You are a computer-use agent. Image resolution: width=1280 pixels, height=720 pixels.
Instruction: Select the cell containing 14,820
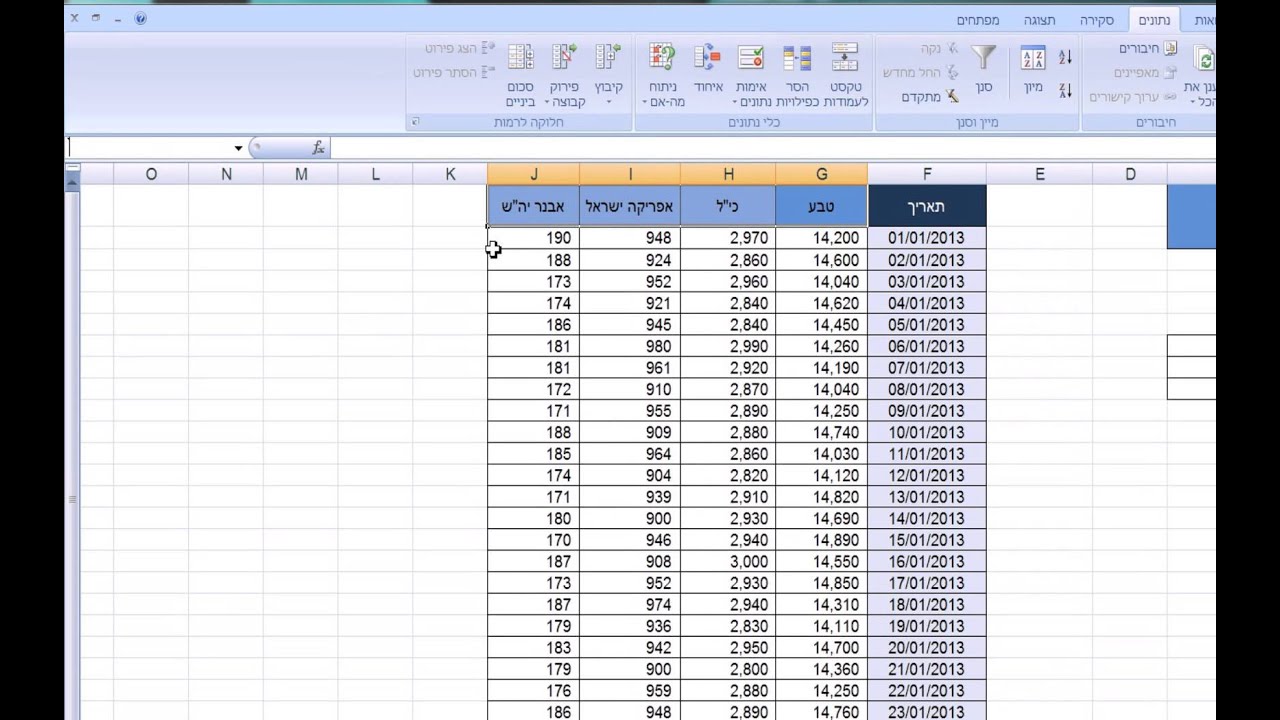tap(821, 497)
